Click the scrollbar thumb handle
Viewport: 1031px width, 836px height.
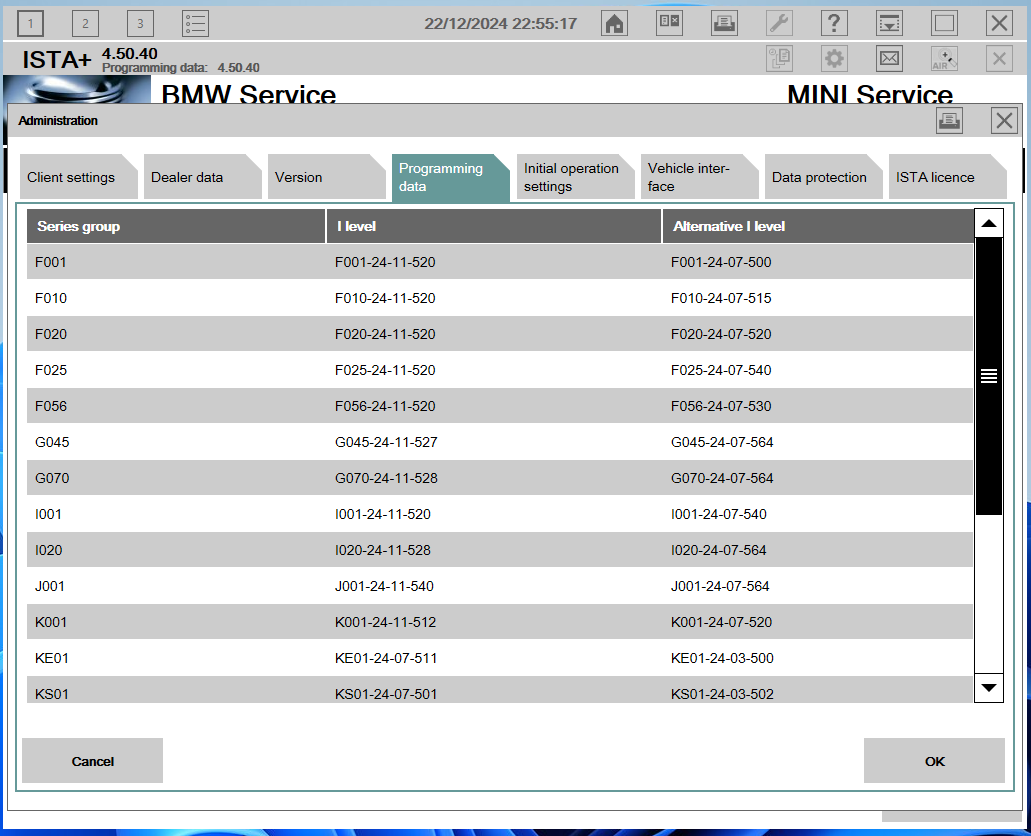point(989,376)
